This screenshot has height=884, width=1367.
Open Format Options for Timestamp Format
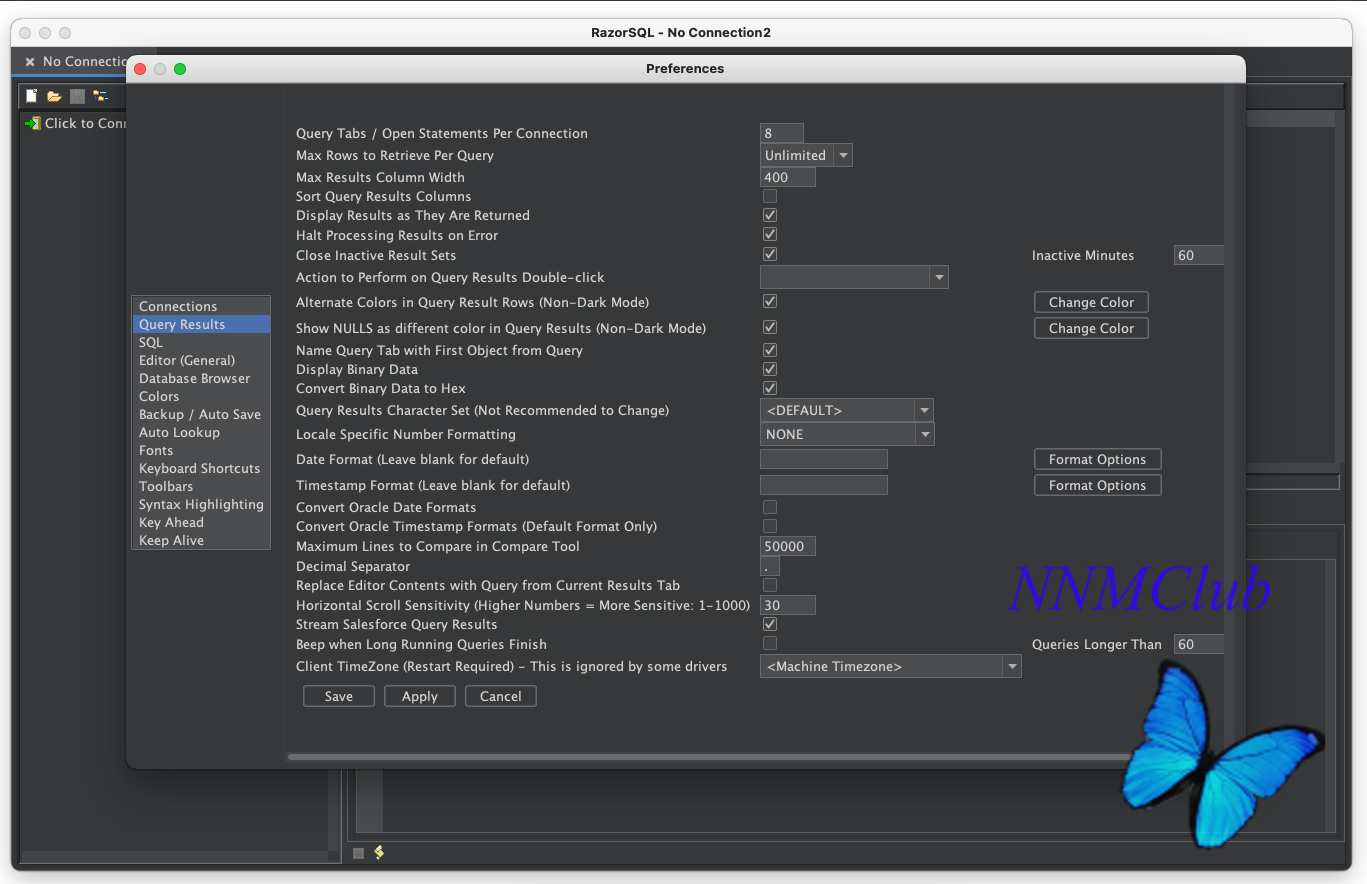coord(1097,485)
